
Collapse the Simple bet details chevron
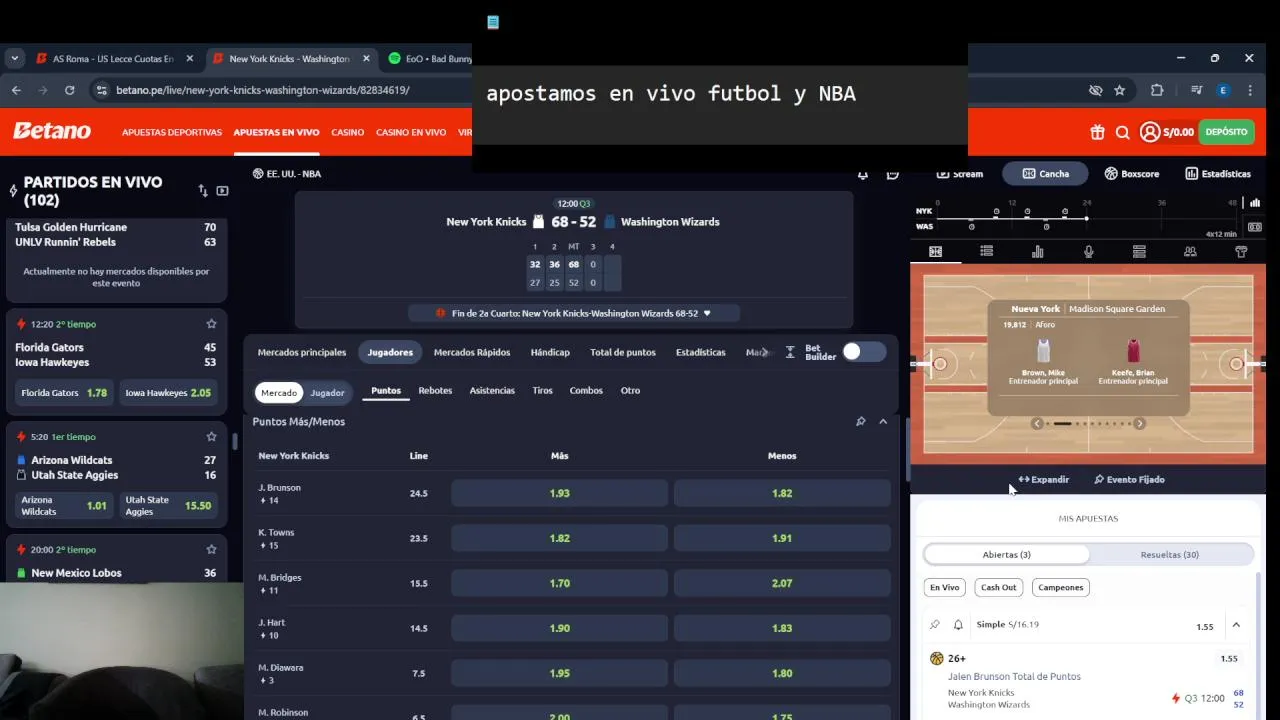(1236, 625)
